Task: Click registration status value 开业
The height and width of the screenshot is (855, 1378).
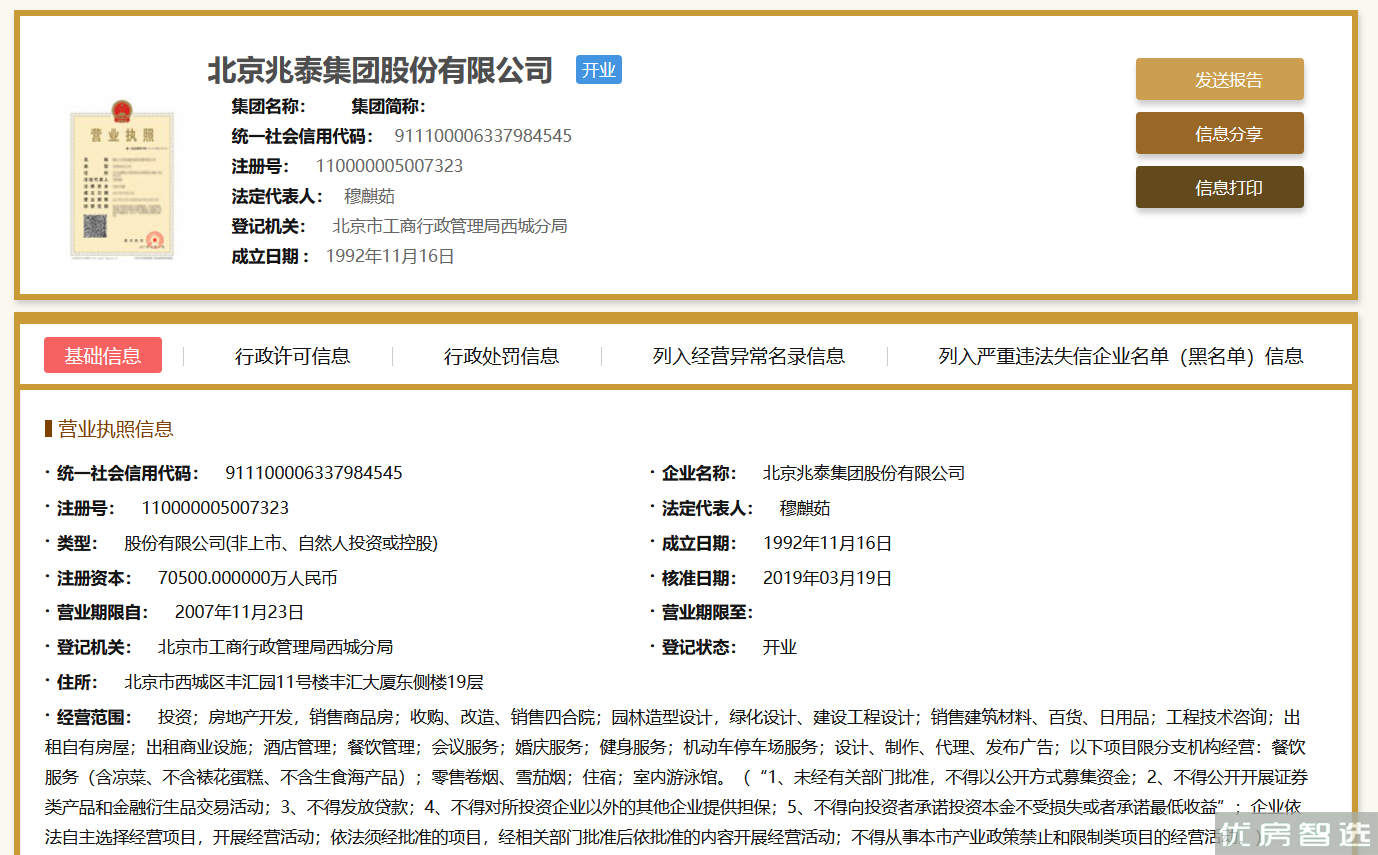Action: (780, 647)
